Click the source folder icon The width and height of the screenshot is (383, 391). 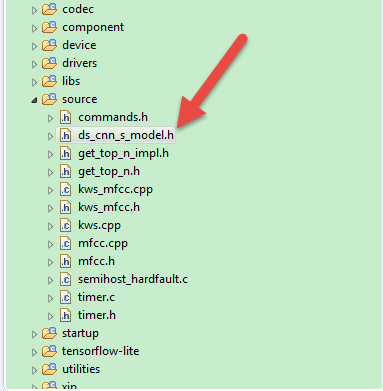(49, 99)
